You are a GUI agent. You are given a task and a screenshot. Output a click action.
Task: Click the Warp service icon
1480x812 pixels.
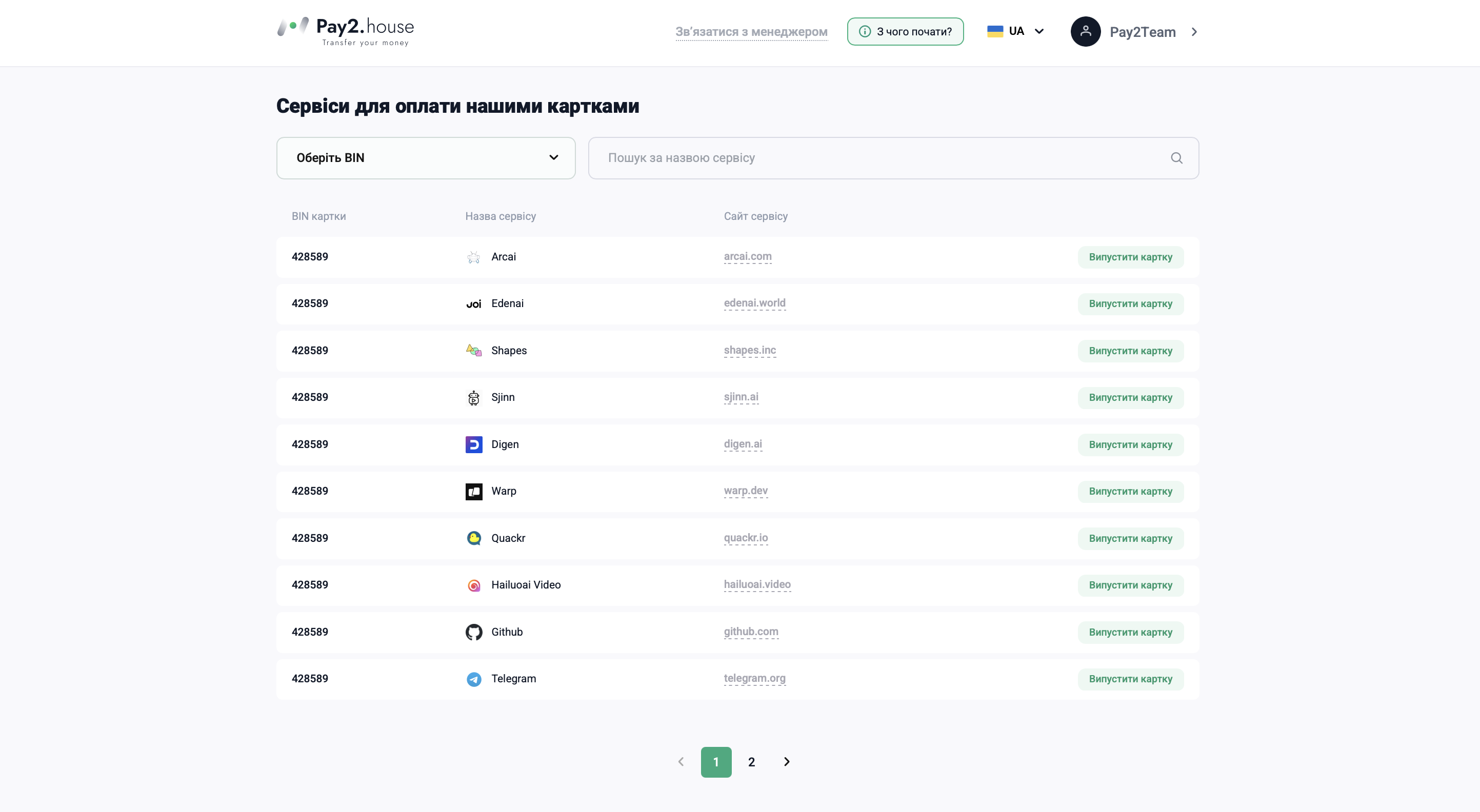pos(473,492)
